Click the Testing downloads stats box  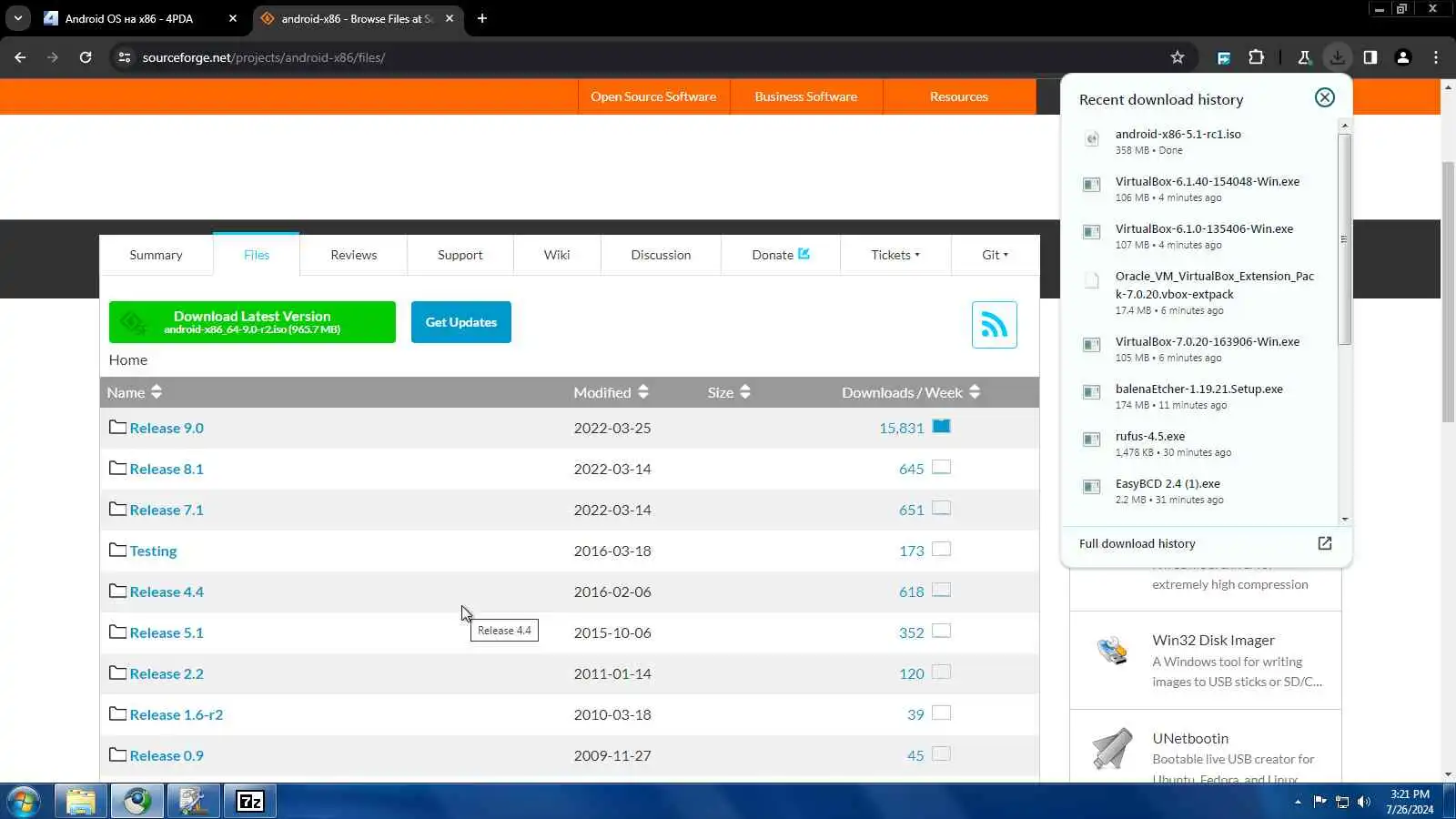tap(942, 549)
